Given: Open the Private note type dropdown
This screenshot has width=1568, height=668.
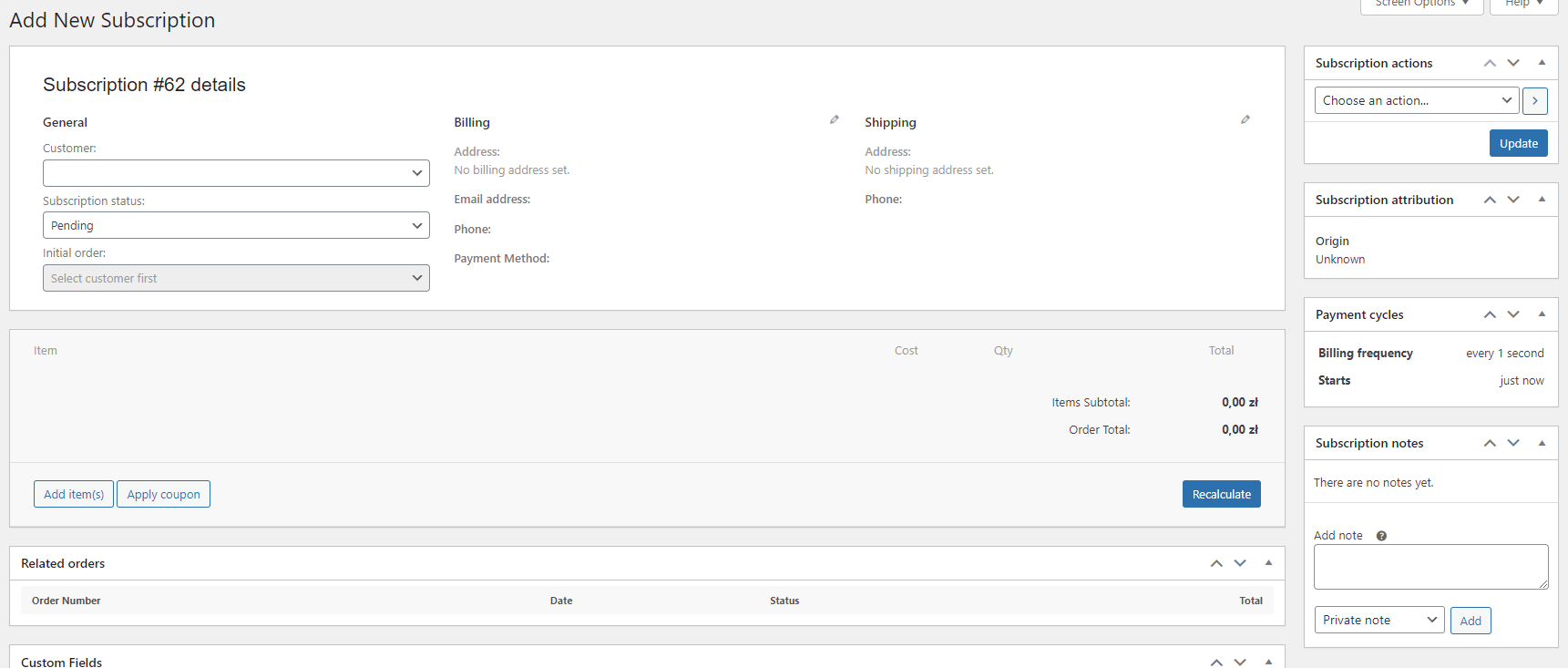Looking at the screenshot, I should (1378, 620).
